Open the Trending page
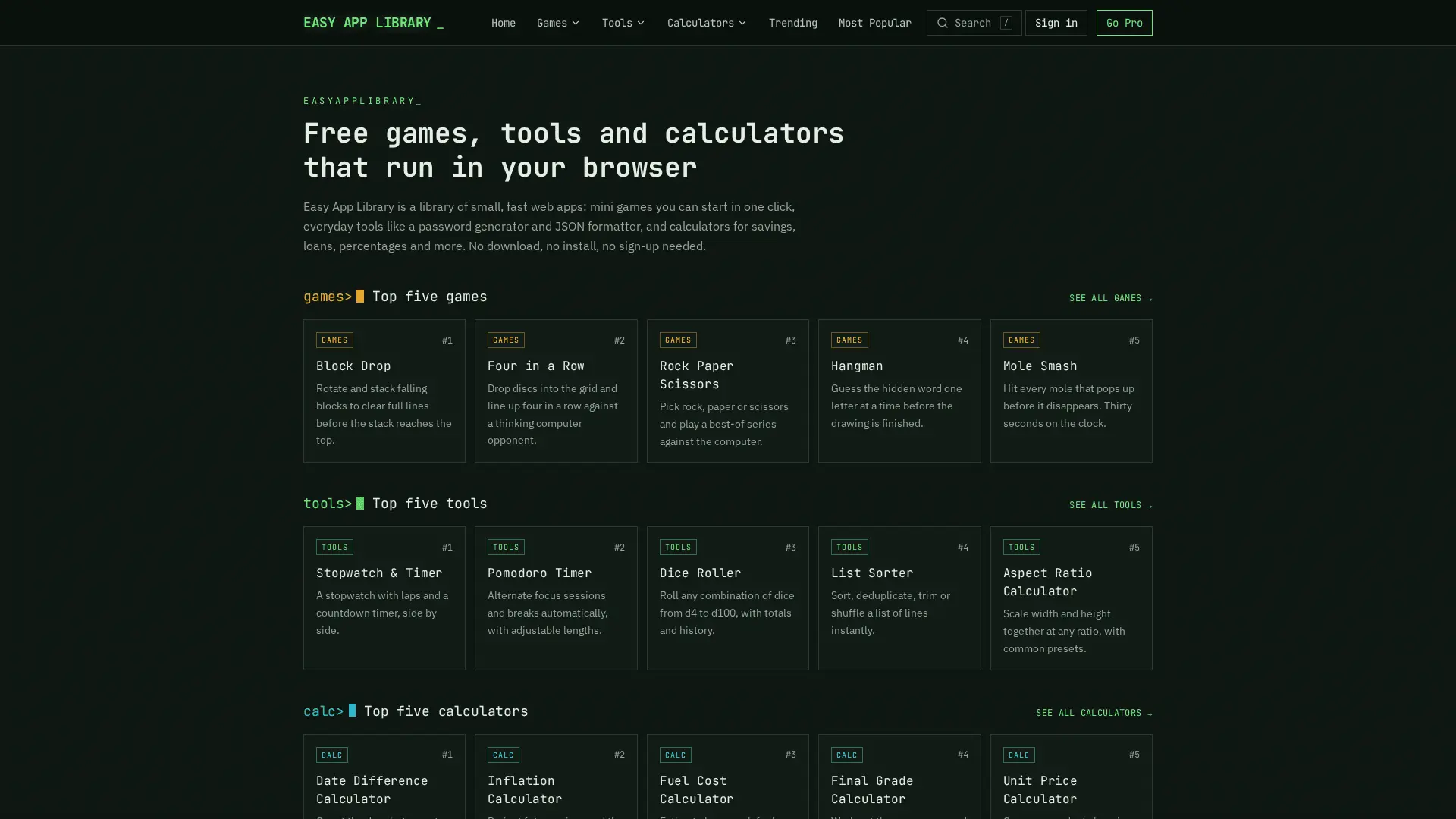This screenshot has height=819, width=1456. 792,23
